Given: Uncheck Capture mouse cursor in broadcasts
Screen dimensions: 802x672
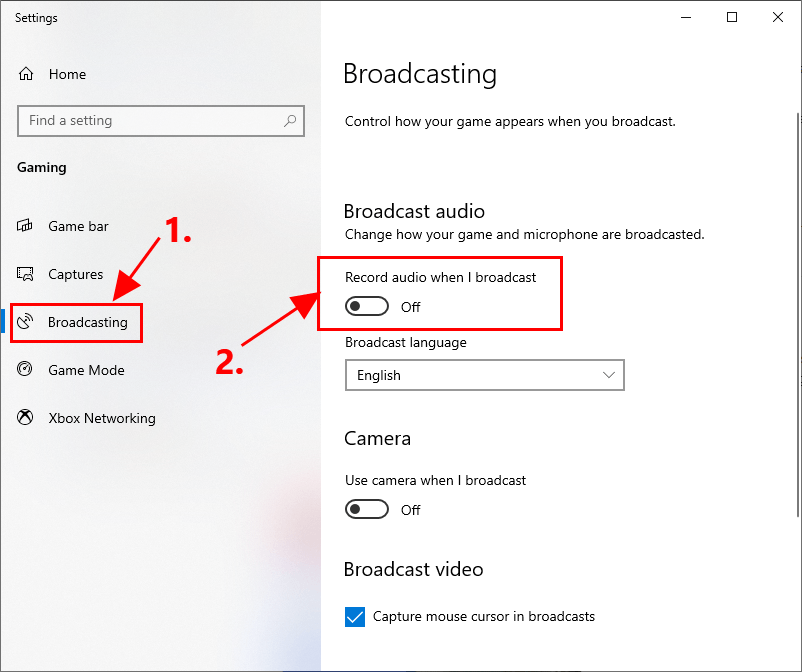Looking at the screenshot, I should [355, 617].
